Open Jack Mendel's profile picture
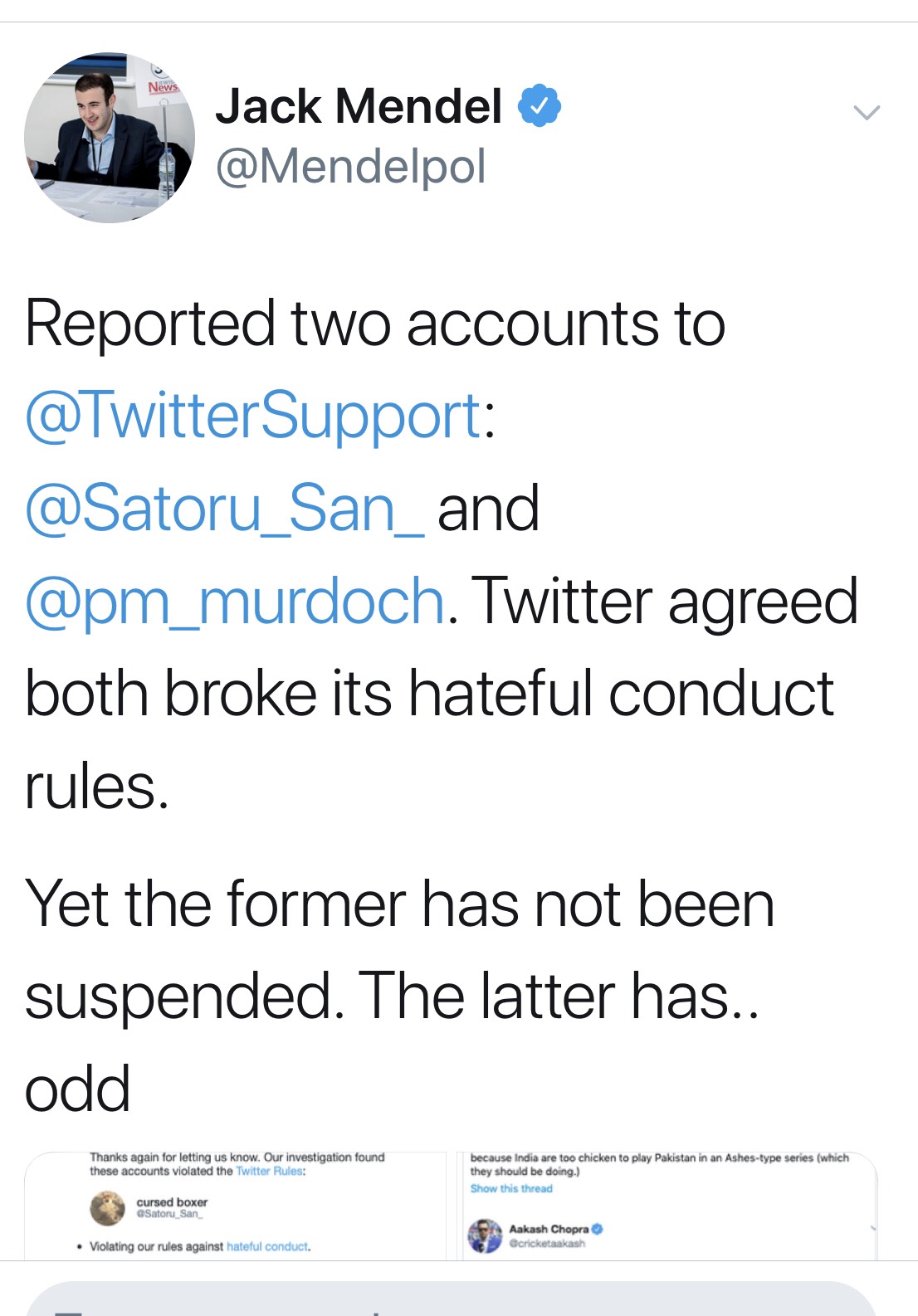The height and width of the screenshot is (1316, 918). (109, 137)
